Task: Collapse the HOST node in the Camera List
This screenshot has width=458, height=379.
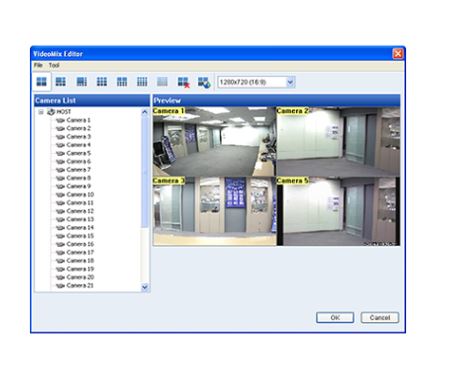Action: tap(41, 112)
